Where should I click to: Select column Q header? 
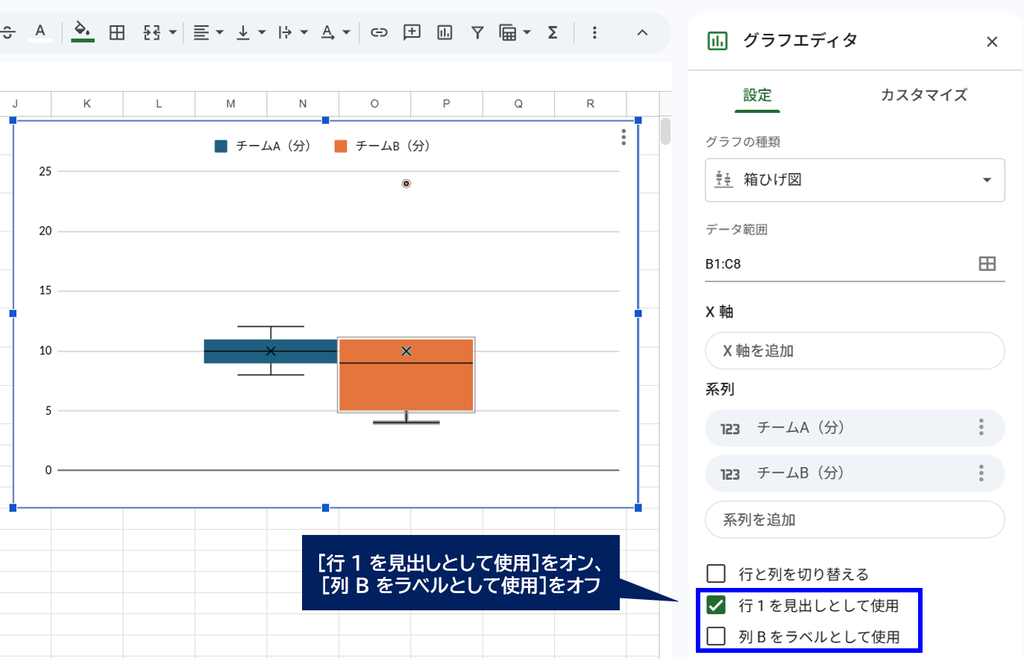(519, 103)
